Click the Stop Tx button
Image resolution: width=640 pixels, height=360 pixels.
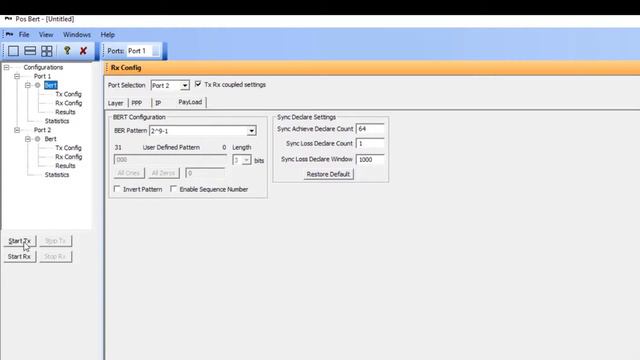pos(56,241)
